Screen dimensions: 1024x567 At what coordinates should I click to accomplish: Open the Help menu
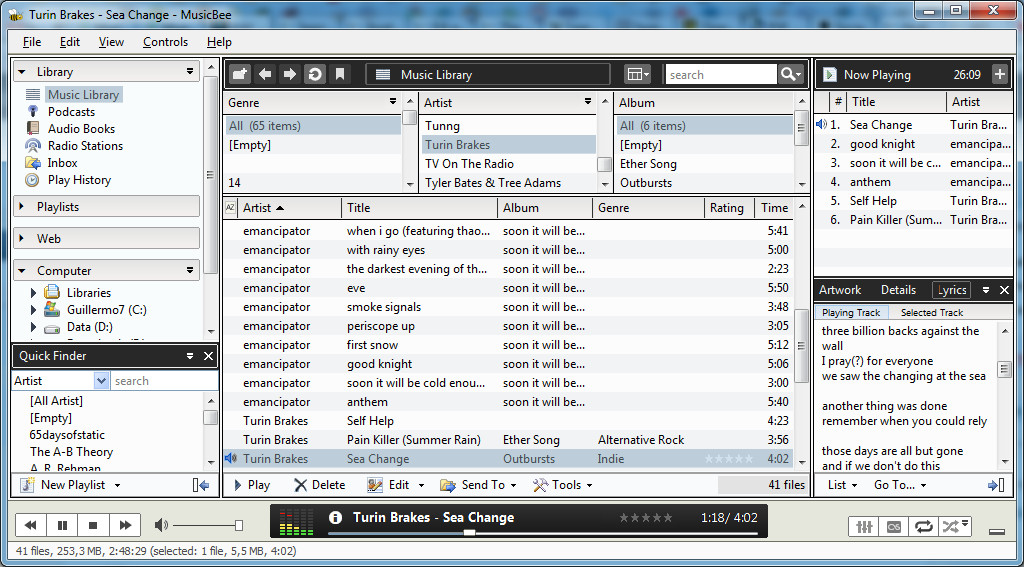[x=219, y=42]
